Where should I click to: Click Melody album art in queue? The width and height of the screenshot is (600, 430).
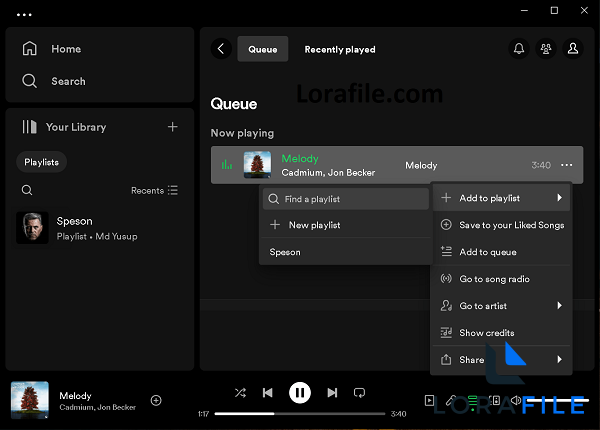point(258,165)
